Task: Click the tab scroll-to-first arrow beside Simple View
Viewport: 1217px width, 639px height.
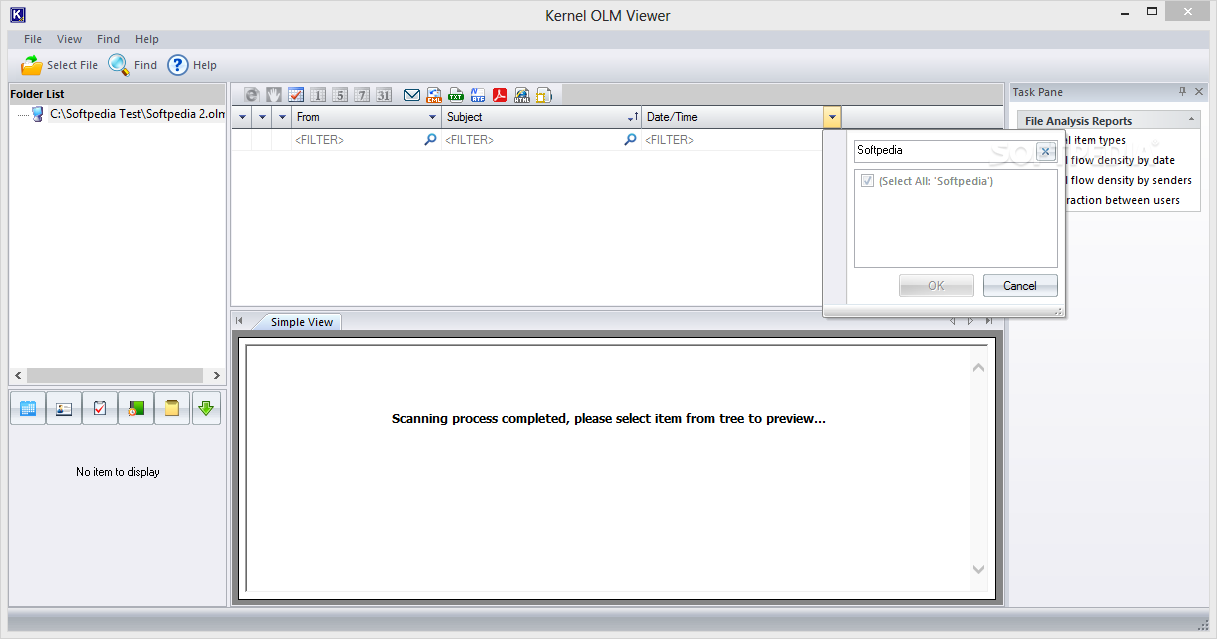Action: 239,321
